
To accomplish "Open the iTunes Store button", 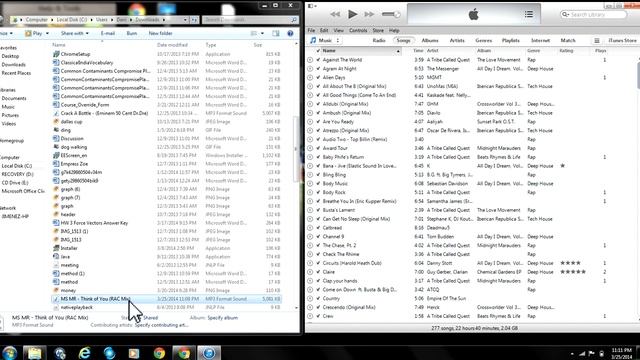I will coord(622,40).
